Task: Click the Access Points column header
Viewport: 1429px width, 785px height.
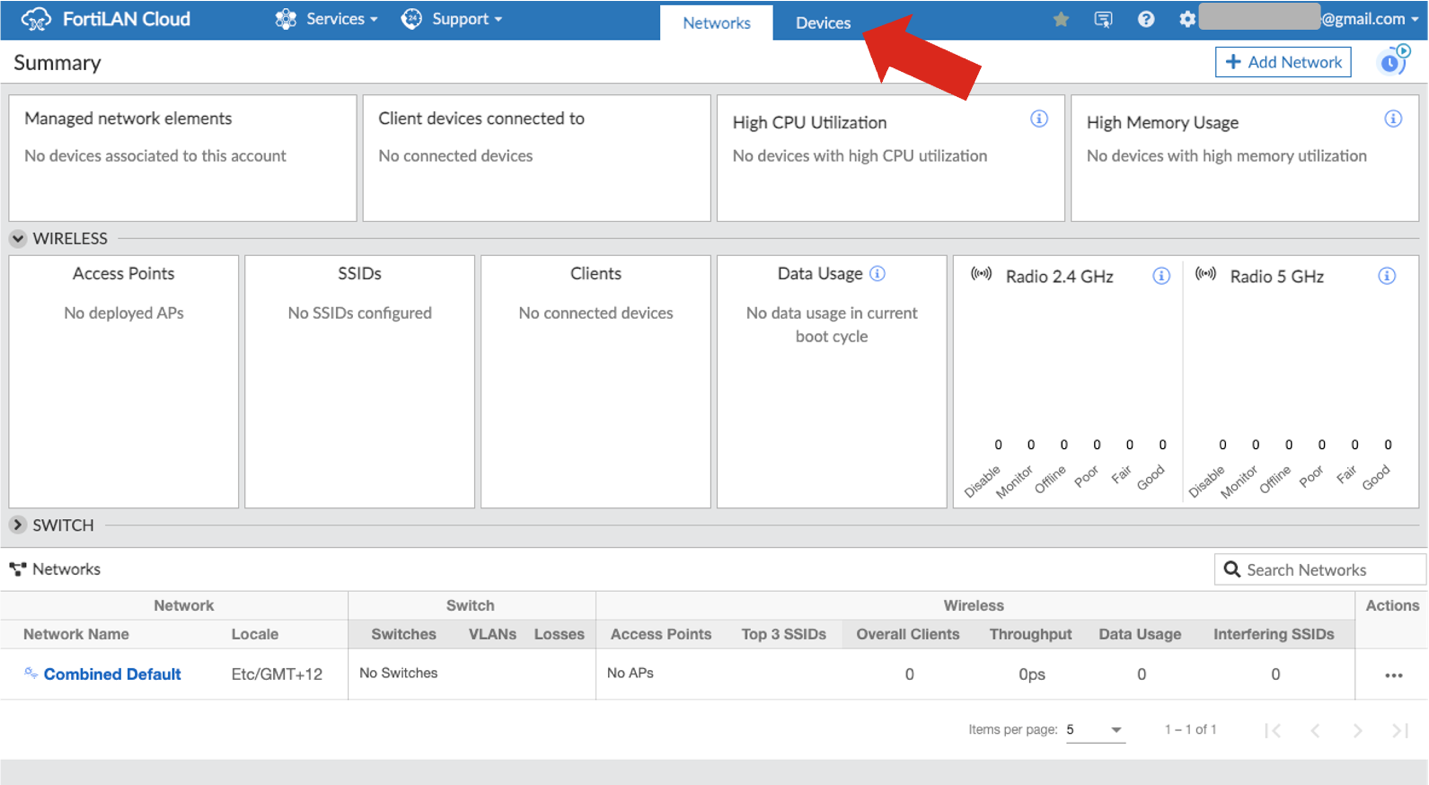Action: click(661, 634)
